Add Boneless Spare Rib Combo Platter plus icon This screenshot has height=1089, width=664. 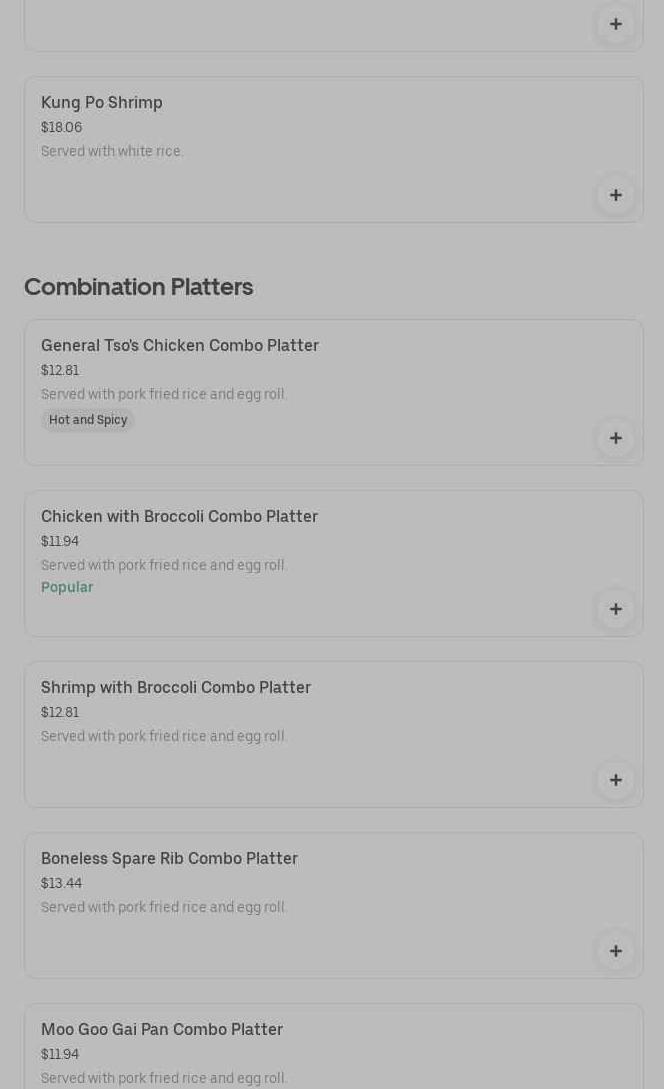click(615, 951)
